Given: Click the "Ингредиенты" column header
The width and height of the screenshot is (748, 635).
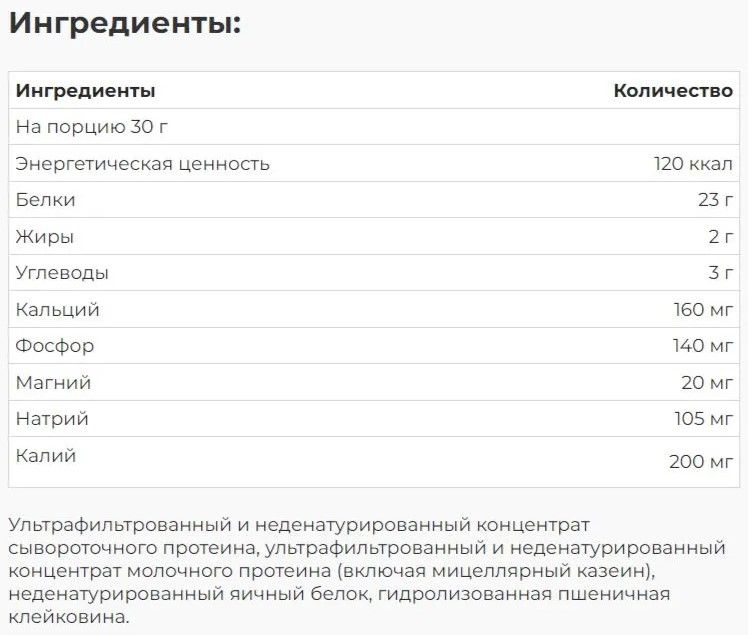Looking at the screenshot, I should coord(86,91).
